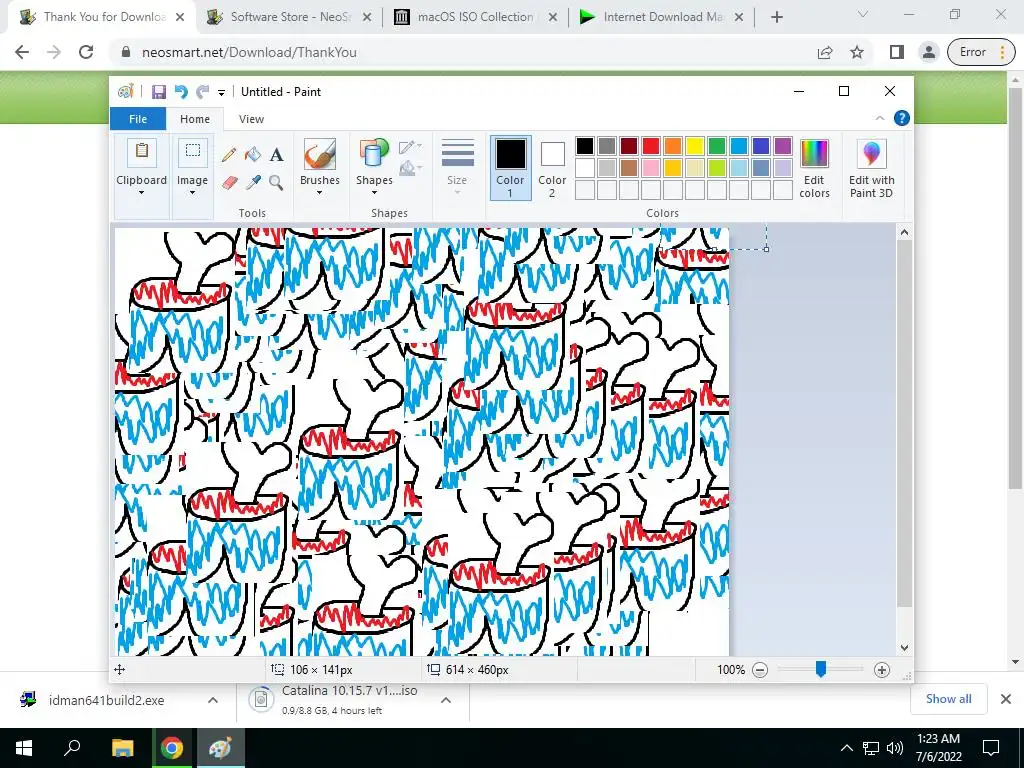Click the Clipboard paste icon
The image size is (1024, 768).
click(141, 152)
